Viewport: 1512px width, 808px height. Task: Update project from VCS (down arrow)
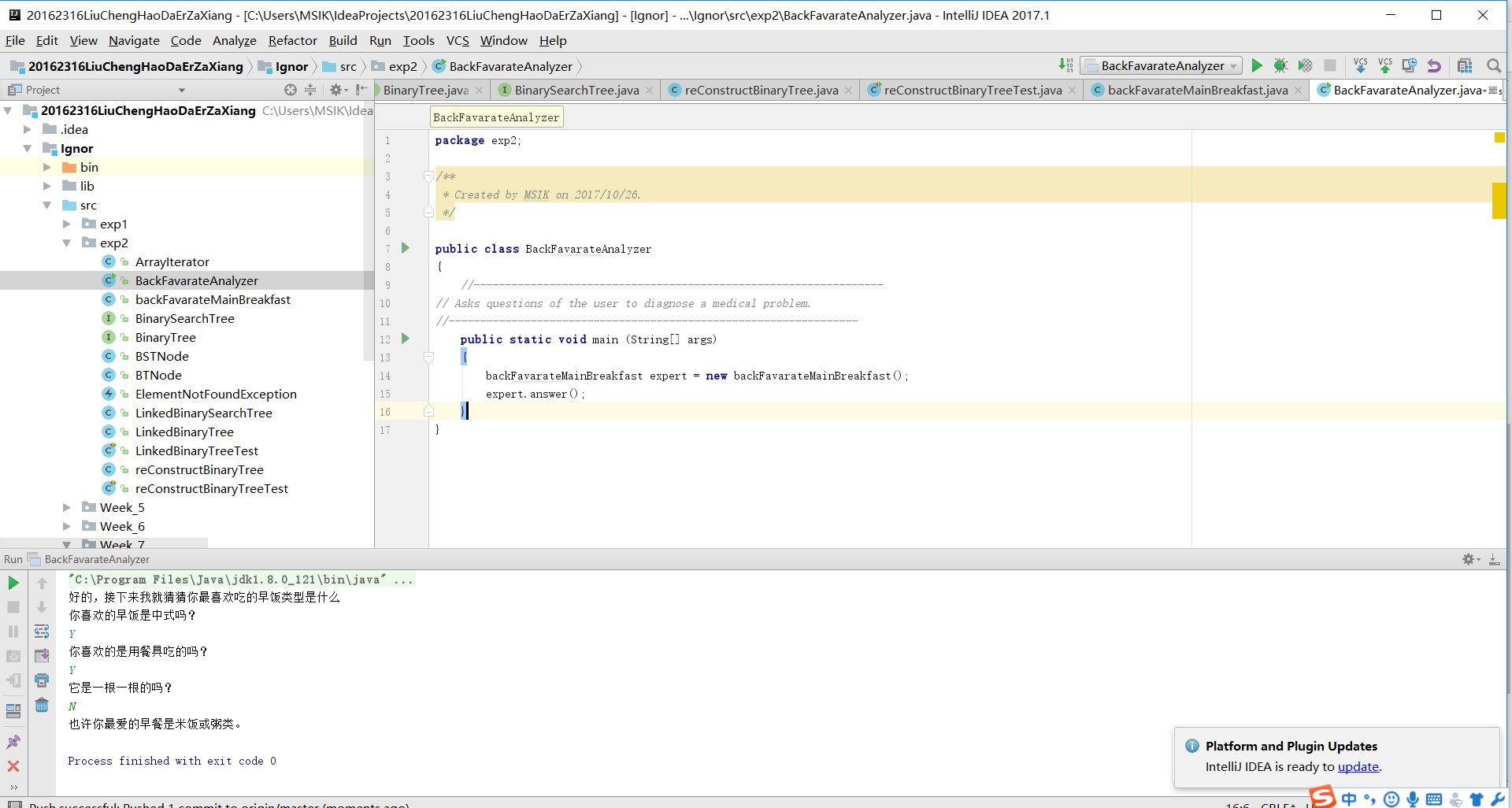pyautogui.click(x=1361, y=65)
